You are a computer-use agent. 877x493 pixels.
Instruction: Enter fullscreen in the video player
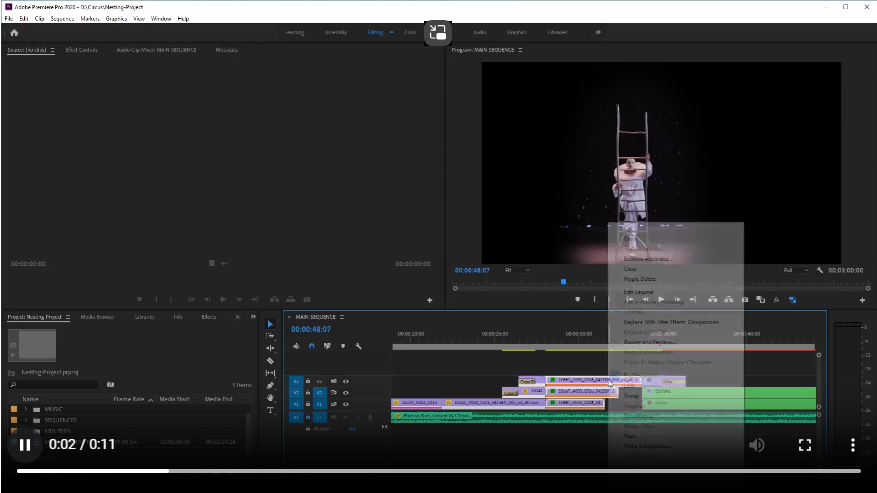tap(805, 445)
